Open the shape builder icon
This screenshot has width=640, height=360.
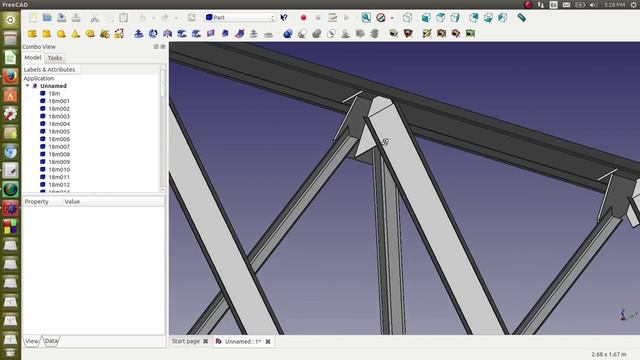click(119, 33)
